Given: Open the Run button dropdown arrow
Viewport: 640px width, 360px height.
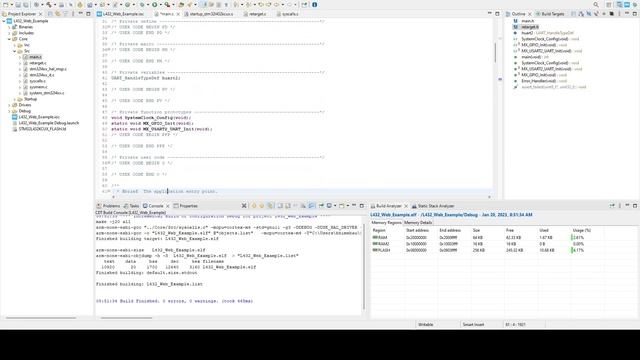Looking at the screenshot, I should tap(161, 4).
